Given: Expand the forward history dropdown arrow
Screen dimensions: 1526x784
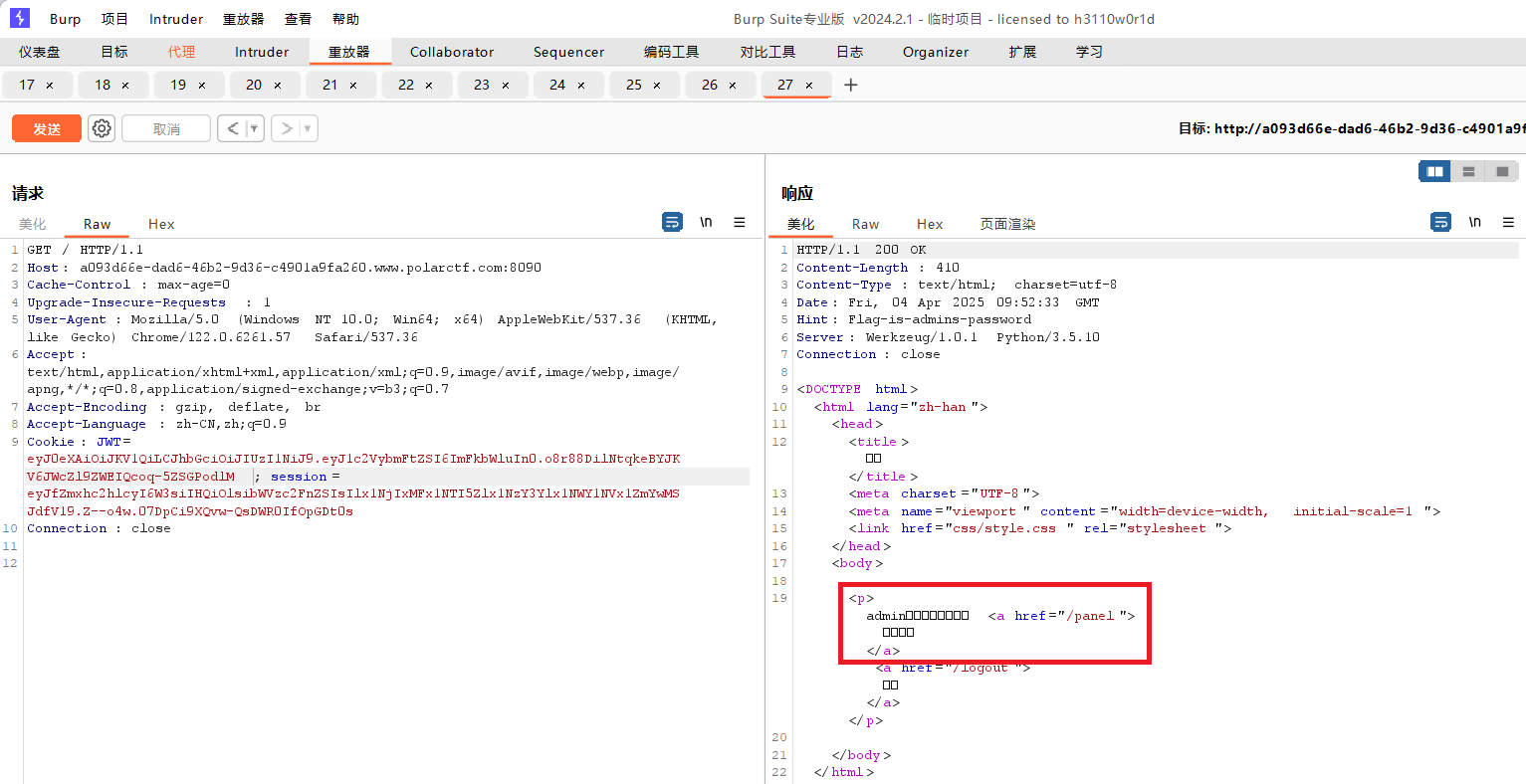Looking at the screenshot, I should coord(308,128).
